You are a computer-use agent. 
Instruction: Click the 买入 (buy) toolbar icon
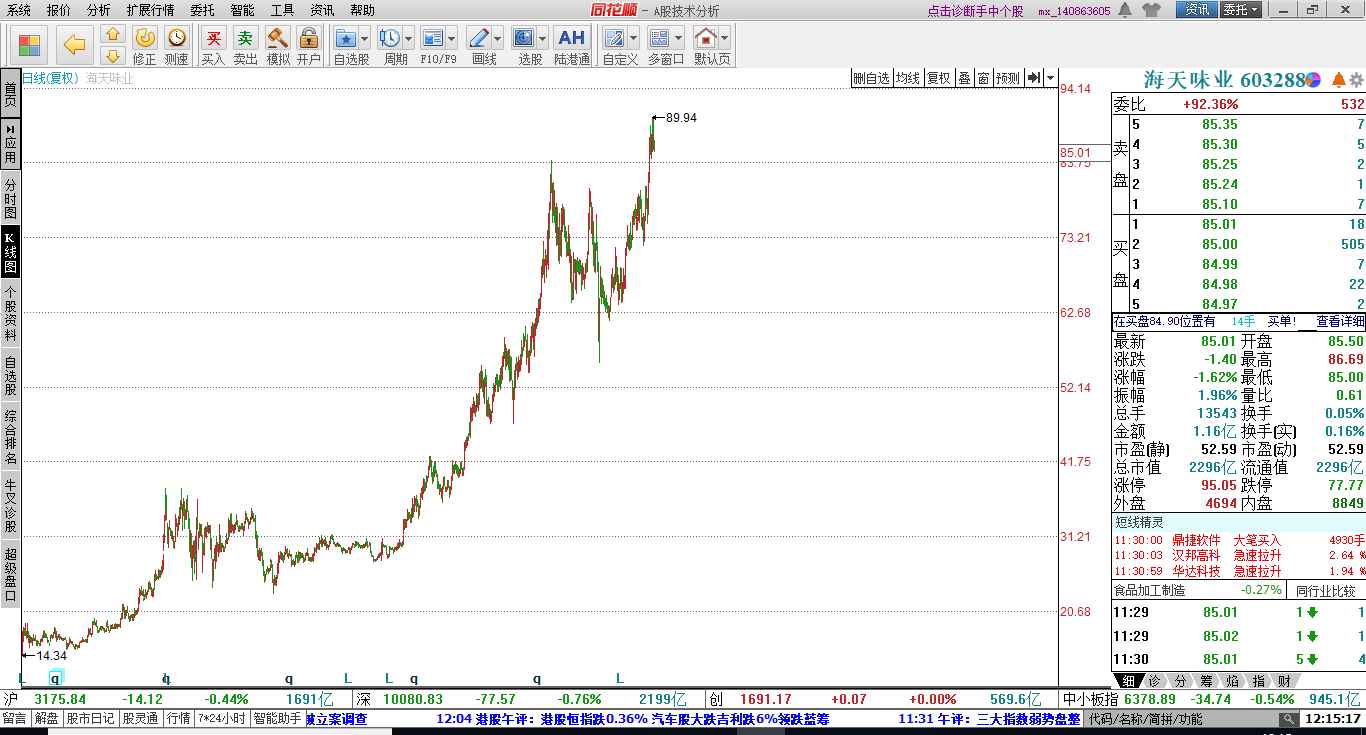point(213,39)
